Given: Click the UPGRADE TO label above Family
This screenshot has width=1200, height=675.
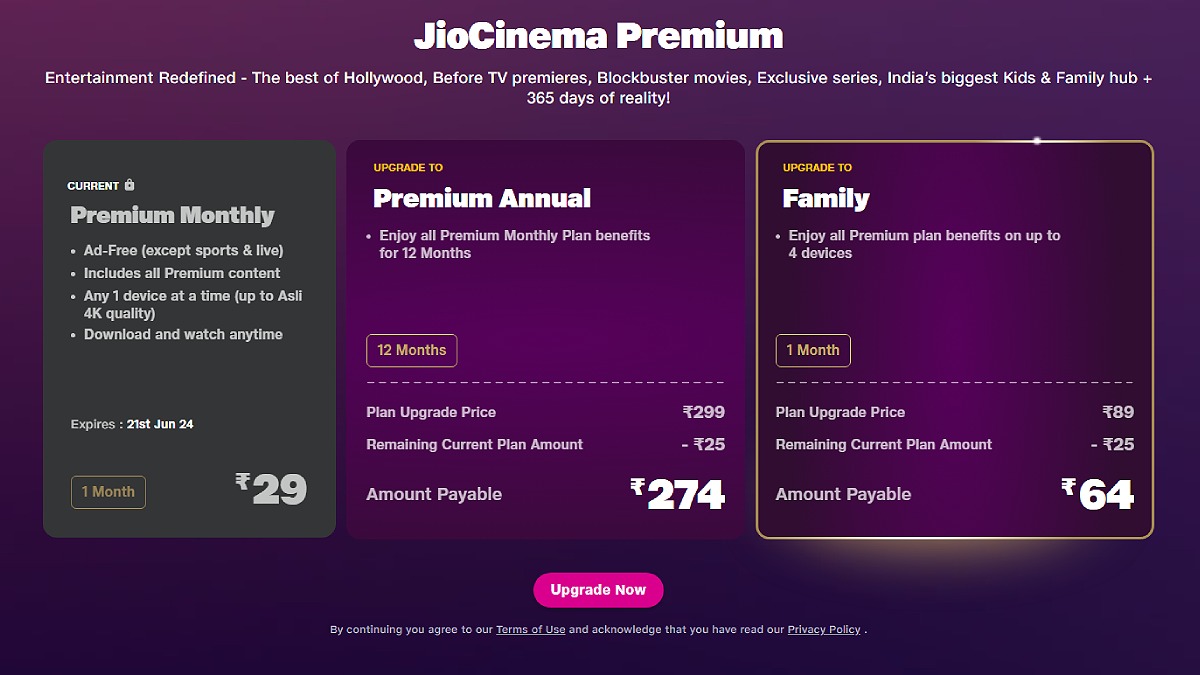Looking at the screenshot, I should pyautogui.click(x=817, y=168).
